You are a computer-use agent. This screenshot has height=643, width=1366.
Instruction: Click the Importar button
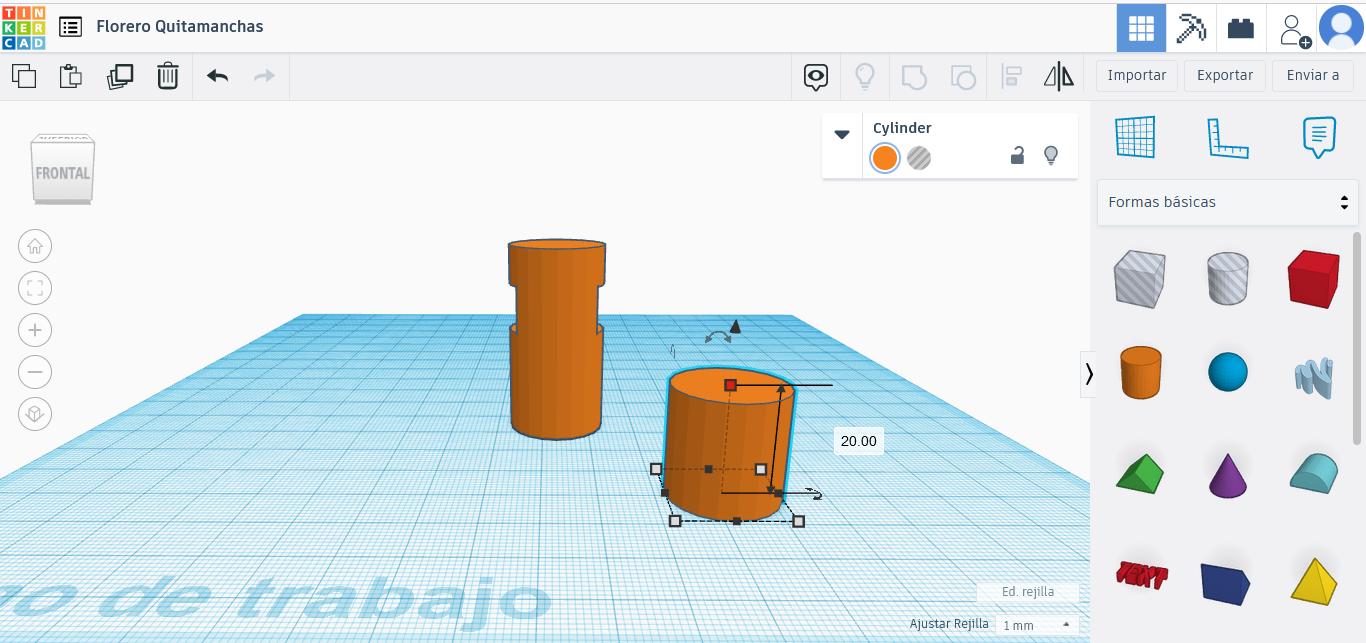coord(1137,75)
